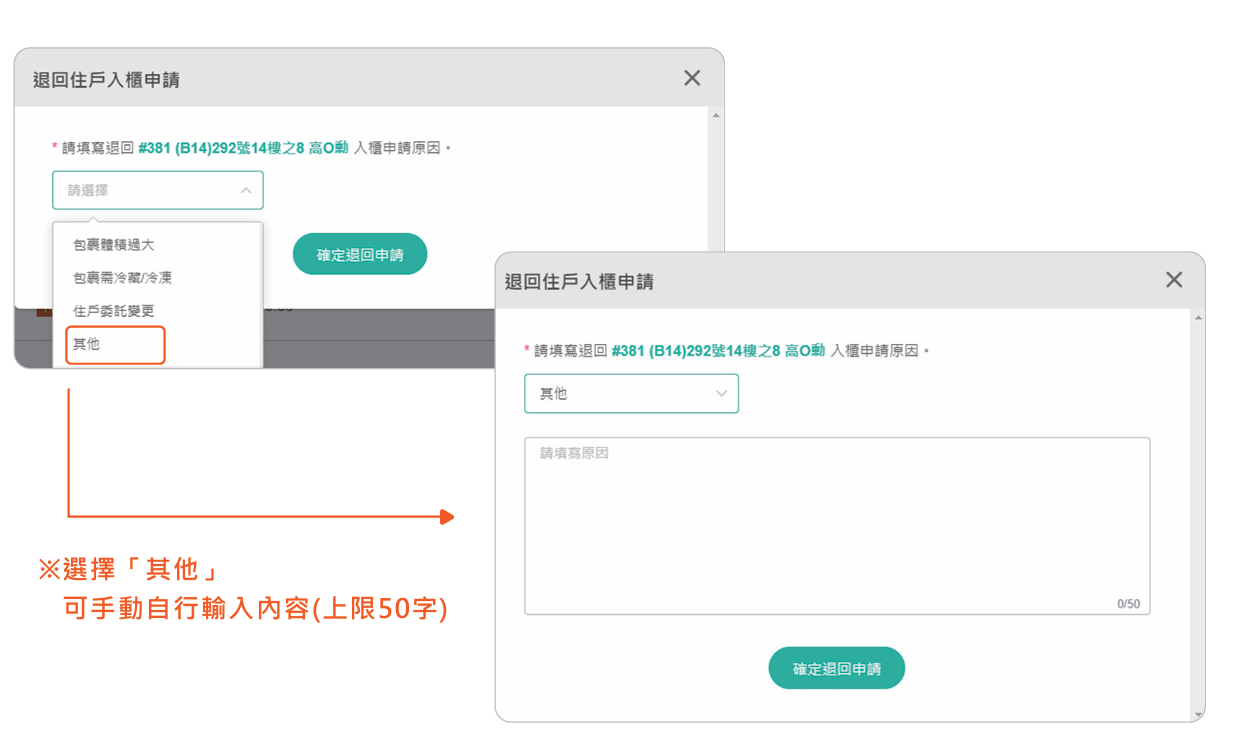
Task: Click the lower-right dialog title 退回住戶入櫃申請
Action: (x=579, y=282)
